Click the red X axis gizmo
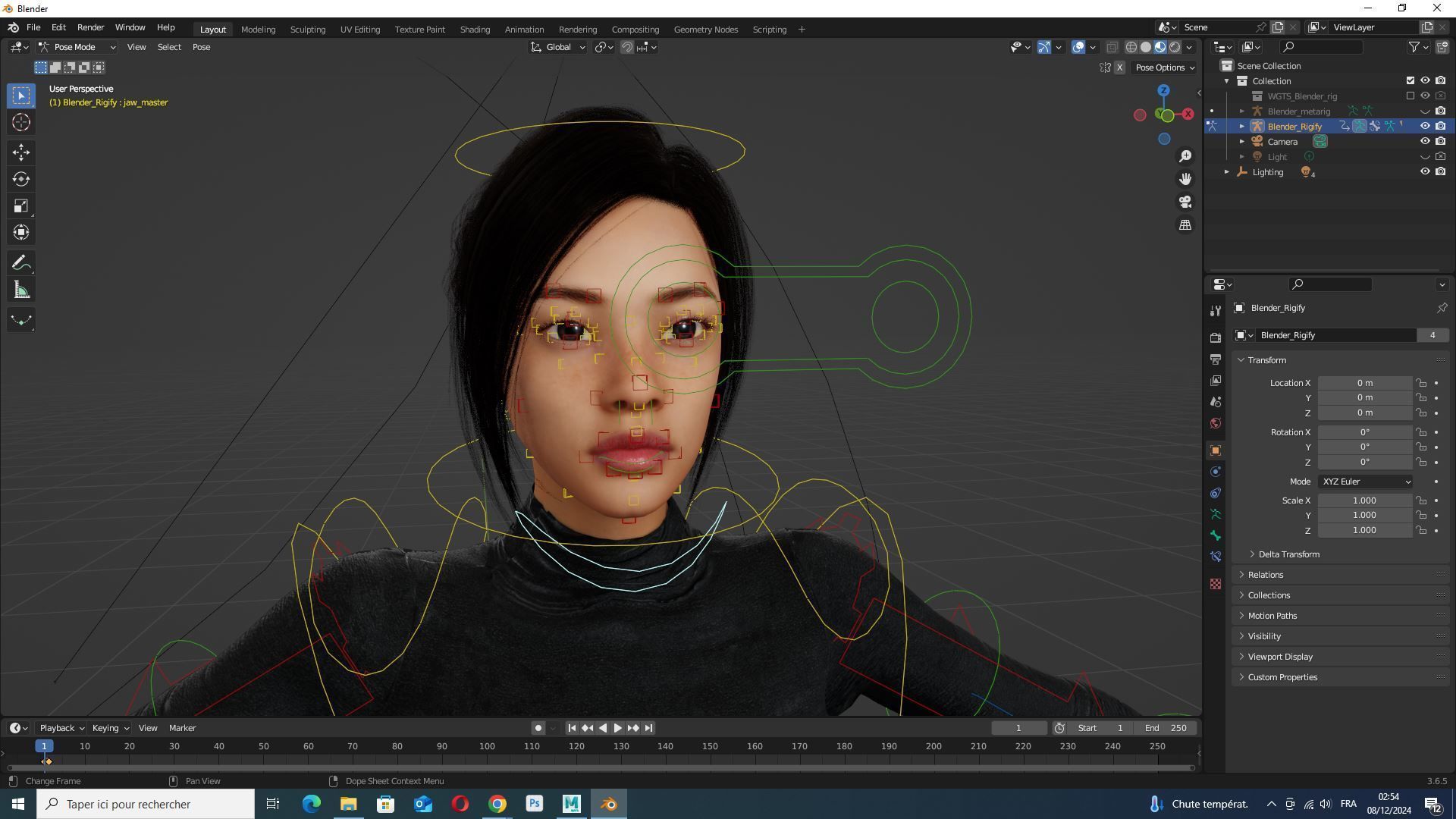Screen dimensions: 1456x819 coord(1188,114)
